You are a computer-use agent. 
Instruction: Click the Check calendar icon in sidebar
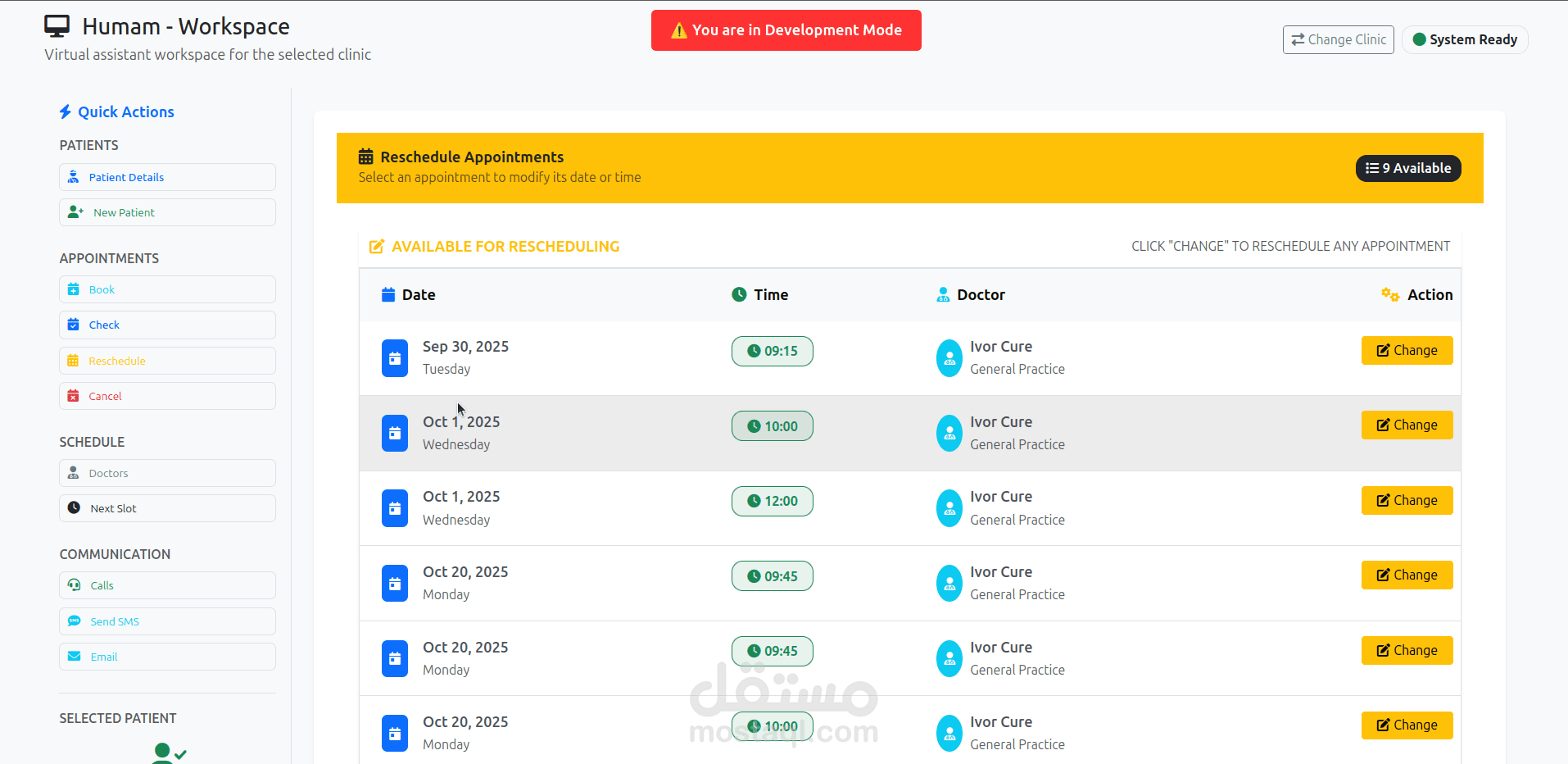coord(73,325)
